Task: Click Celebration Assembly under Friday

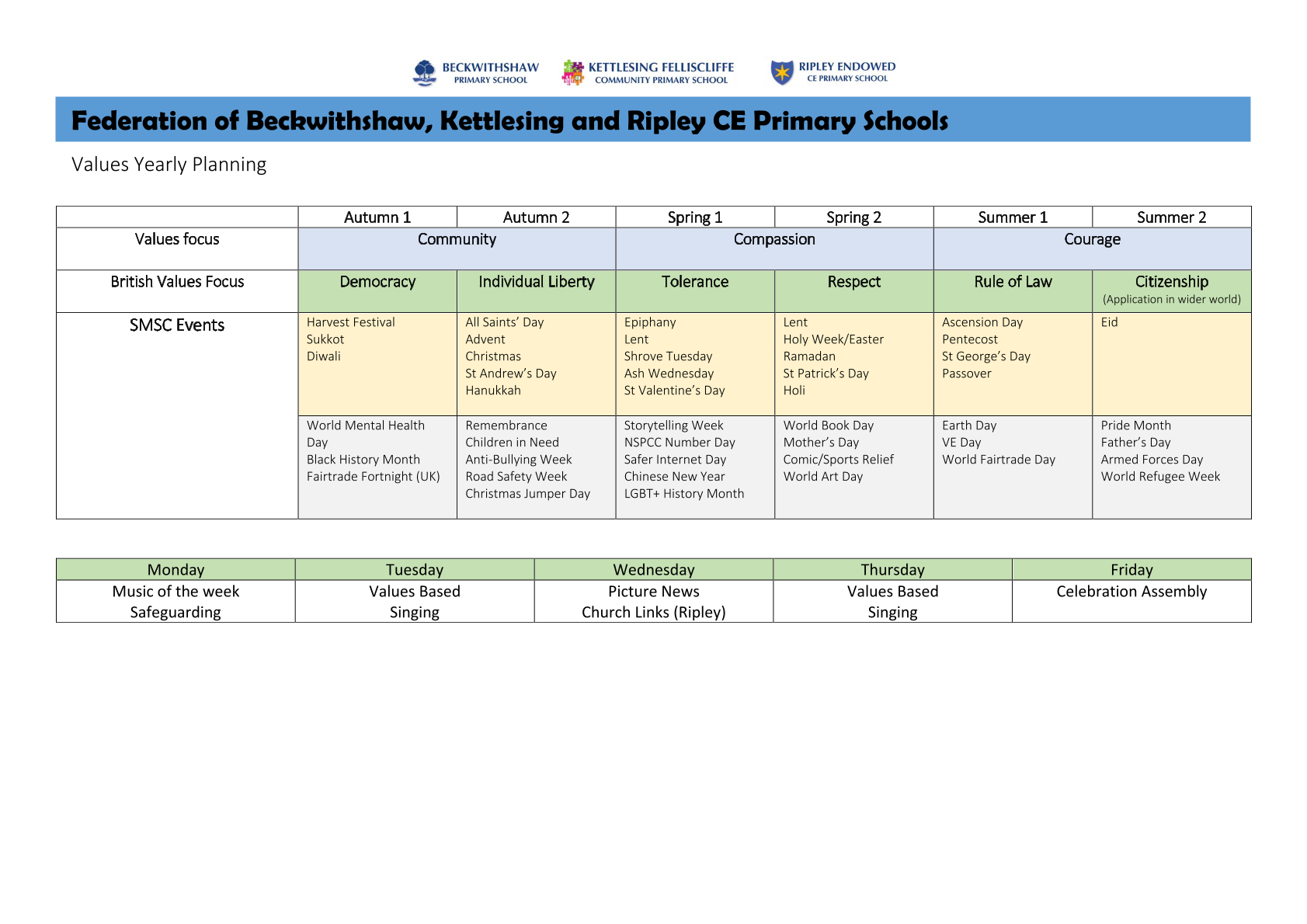Action: pos(1131,592)
